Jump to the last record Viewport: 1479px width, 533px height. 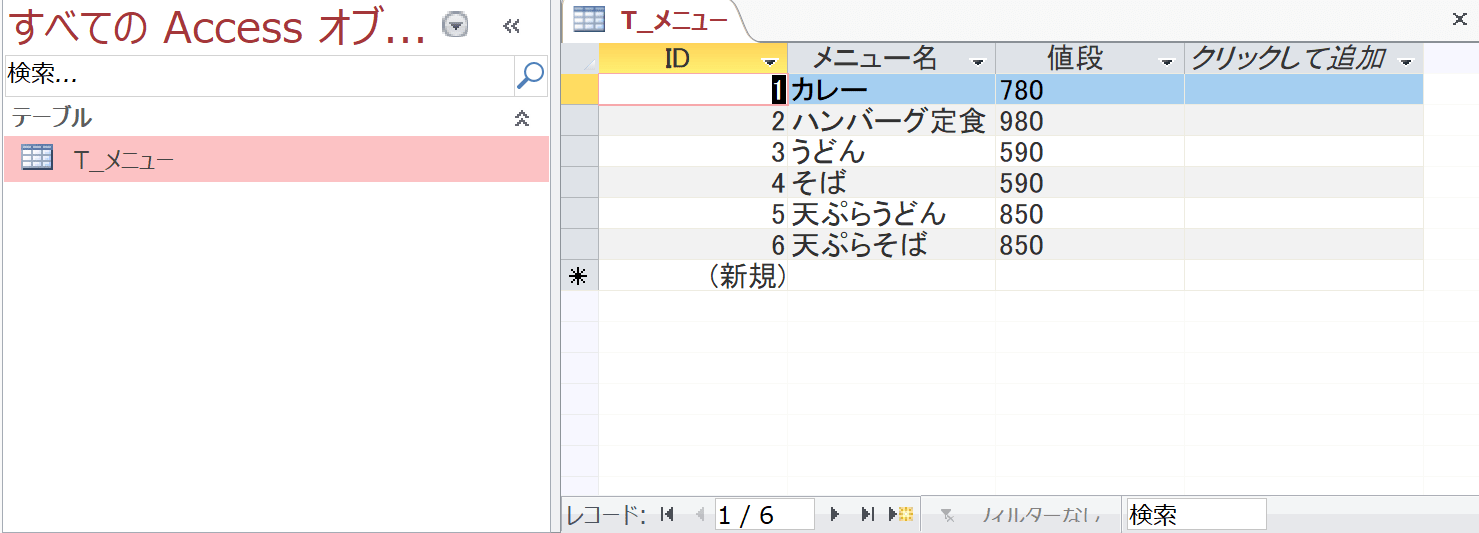867,515
